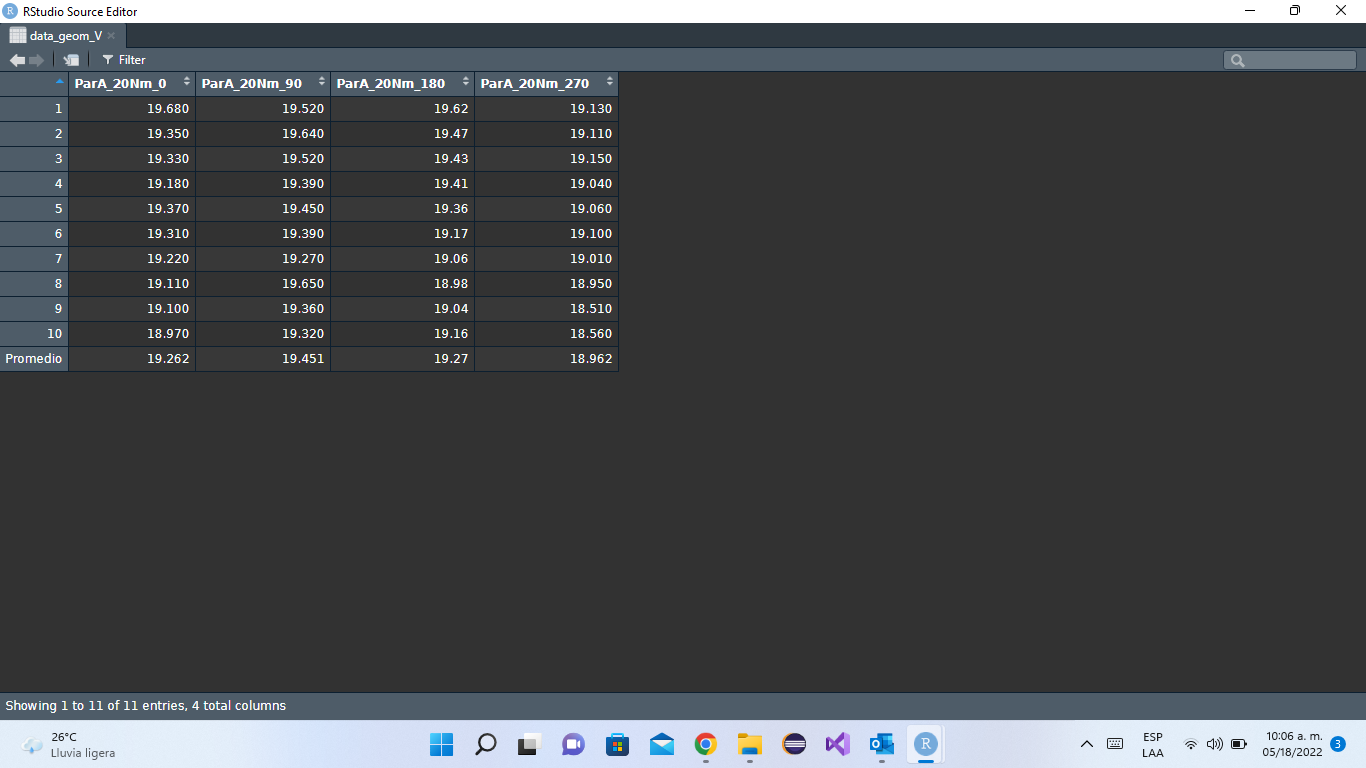Switch to RStudio on the taskbar
Viewport: 1366px width, 768px height.
pyautogui.click(x=926, y=744)
